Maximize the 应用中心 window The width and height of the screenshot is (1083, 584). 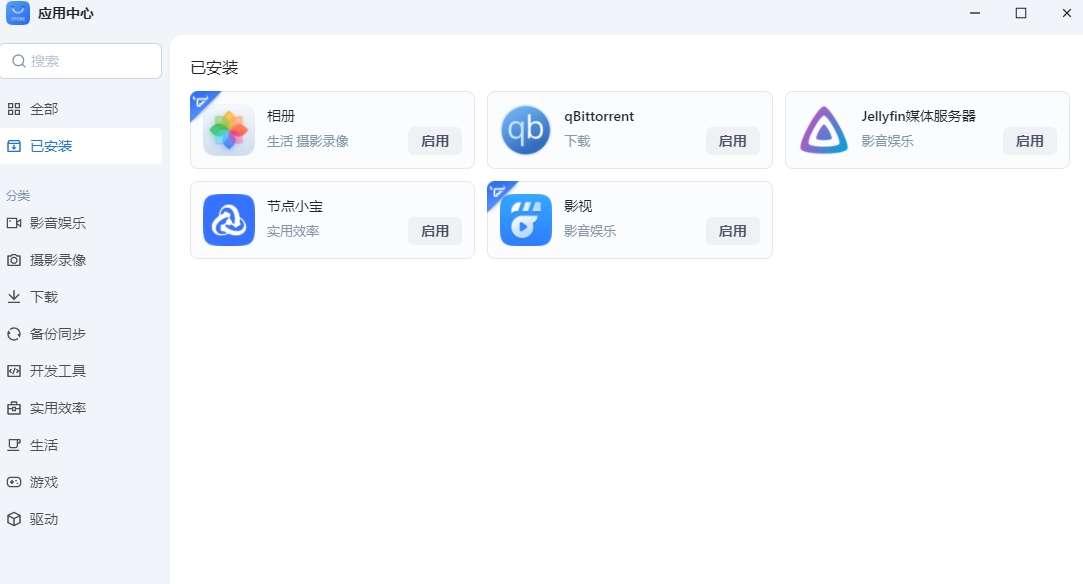pyautogui.click(x=1021, y=13)
